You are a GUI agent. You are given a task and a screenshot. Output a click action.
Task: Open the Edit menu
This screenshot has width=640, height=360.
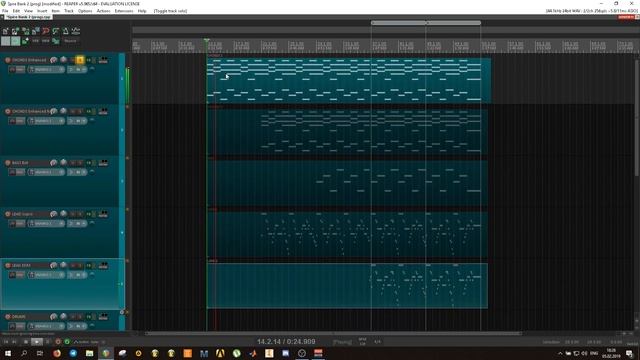(16, 11)
